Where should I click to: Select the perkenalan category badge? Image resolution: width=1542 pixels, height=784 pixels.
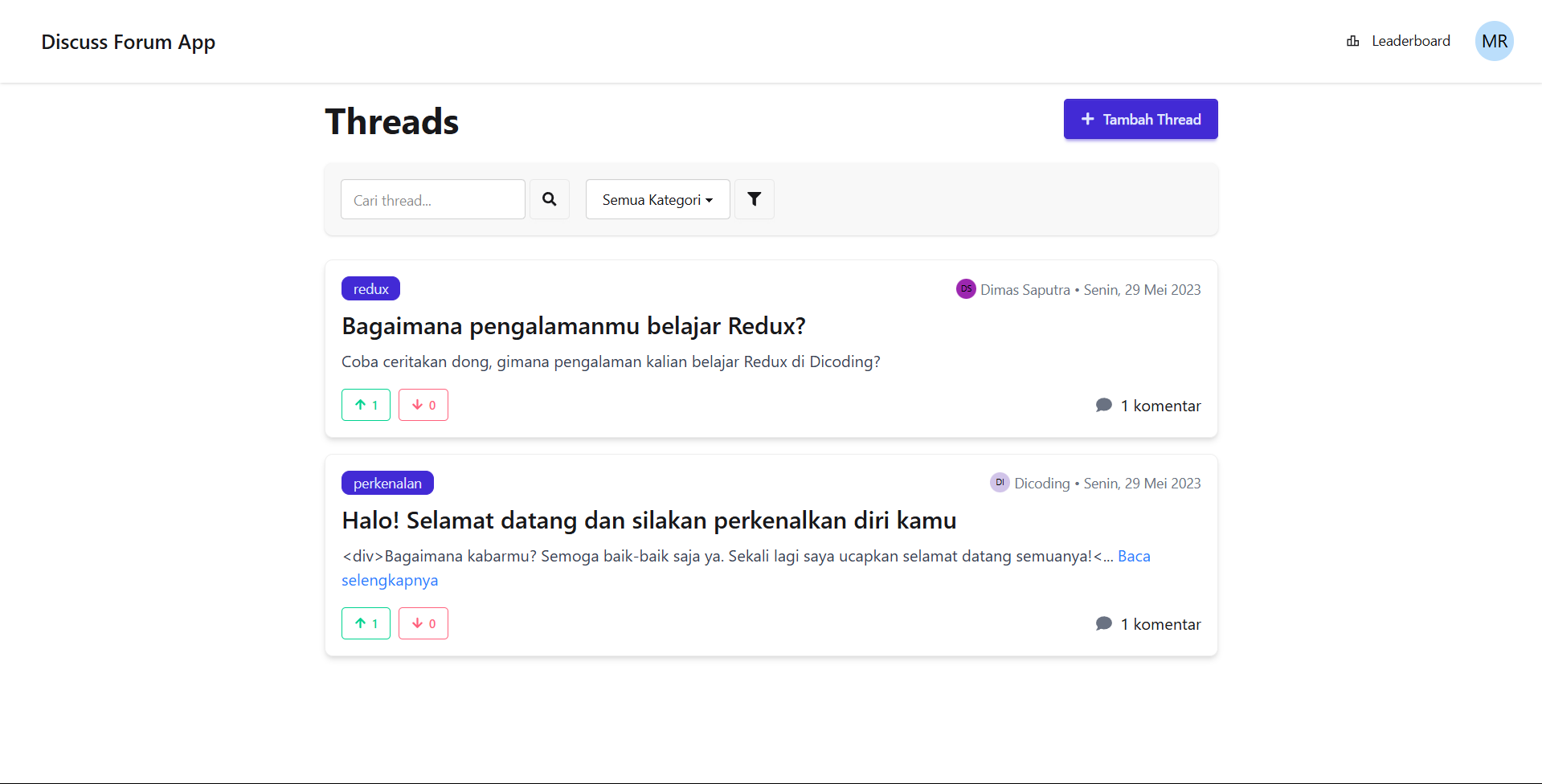tap(387, 483)
